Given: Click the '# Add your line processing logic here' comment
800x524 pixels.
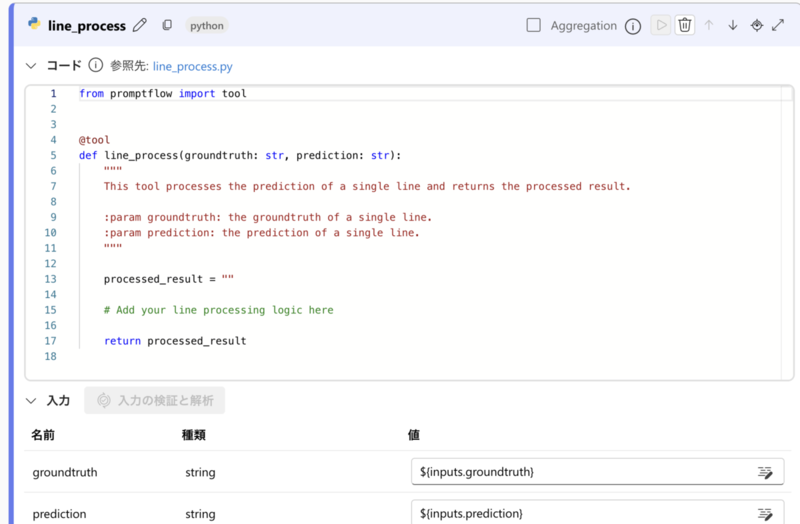Looking at the screenshot, I should point(218,310).
